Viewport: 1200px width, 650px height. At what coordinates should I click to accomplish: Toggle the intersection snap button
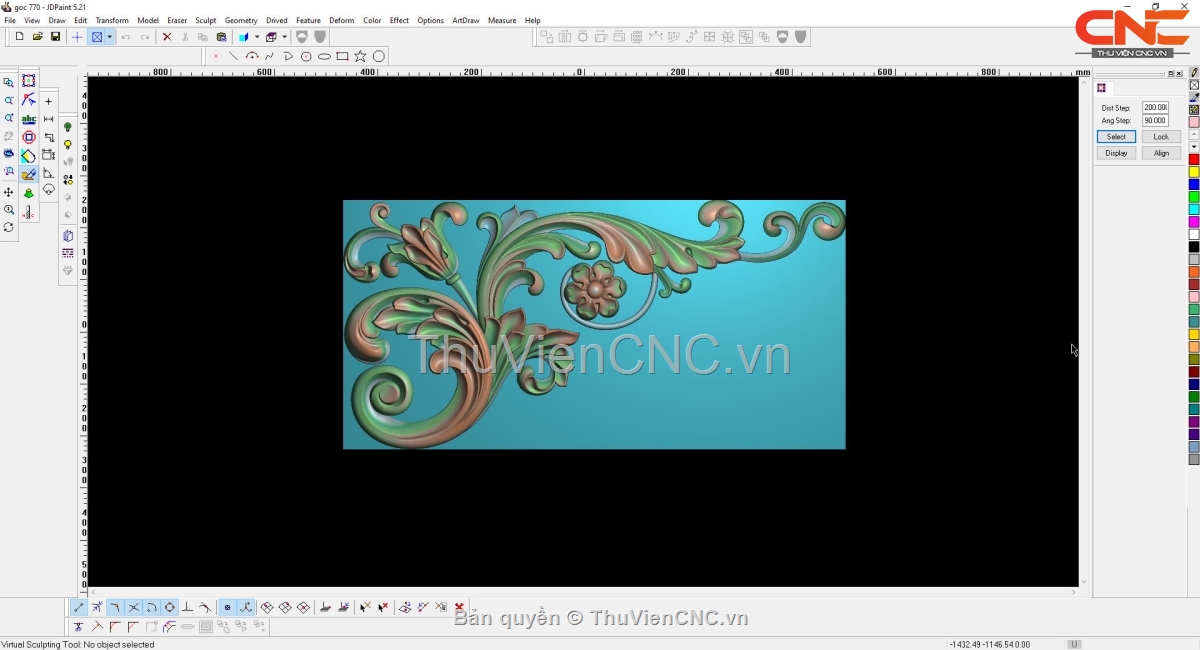133,607
